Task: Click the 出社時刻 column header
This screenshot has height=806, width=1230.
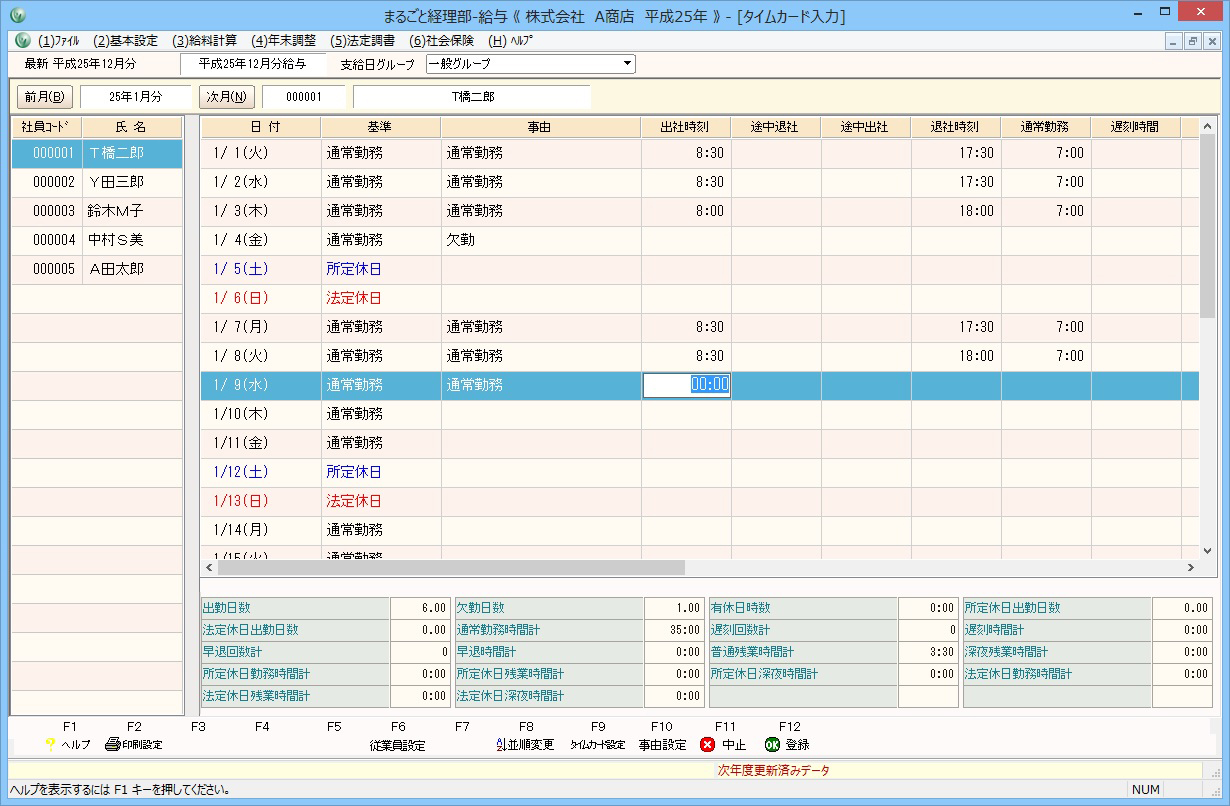Action: pyautogui.click(x=686, y=127)
